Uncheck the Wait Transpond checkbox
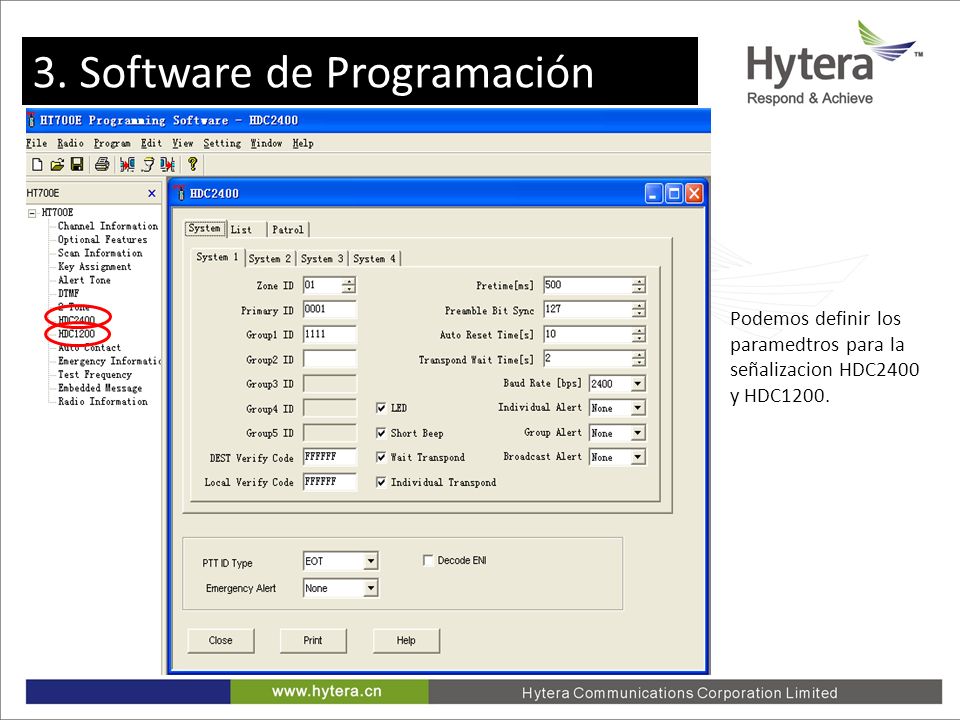This screenshot has width=960, height=720. tap(381, 457)
